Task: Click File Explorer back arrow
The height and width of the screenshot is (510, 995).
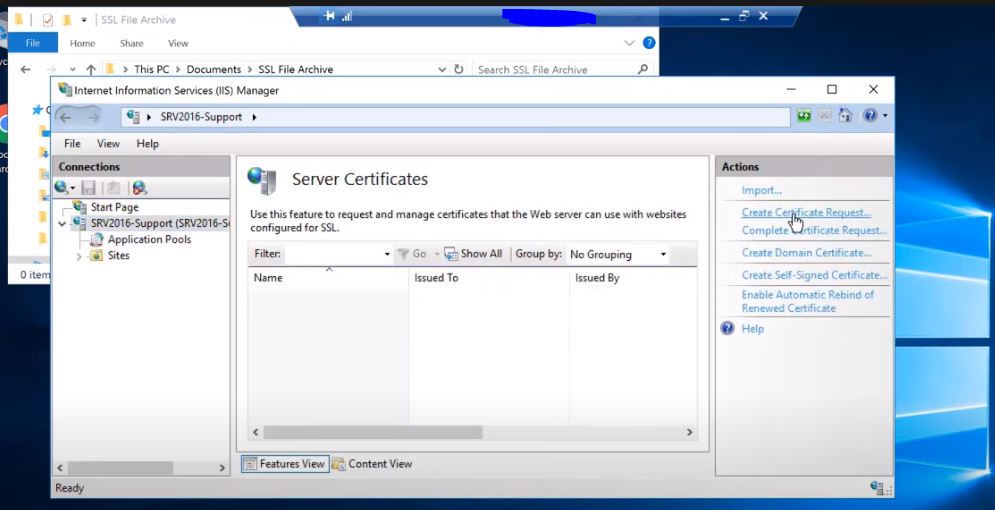Action: click(x=25, y=69)
